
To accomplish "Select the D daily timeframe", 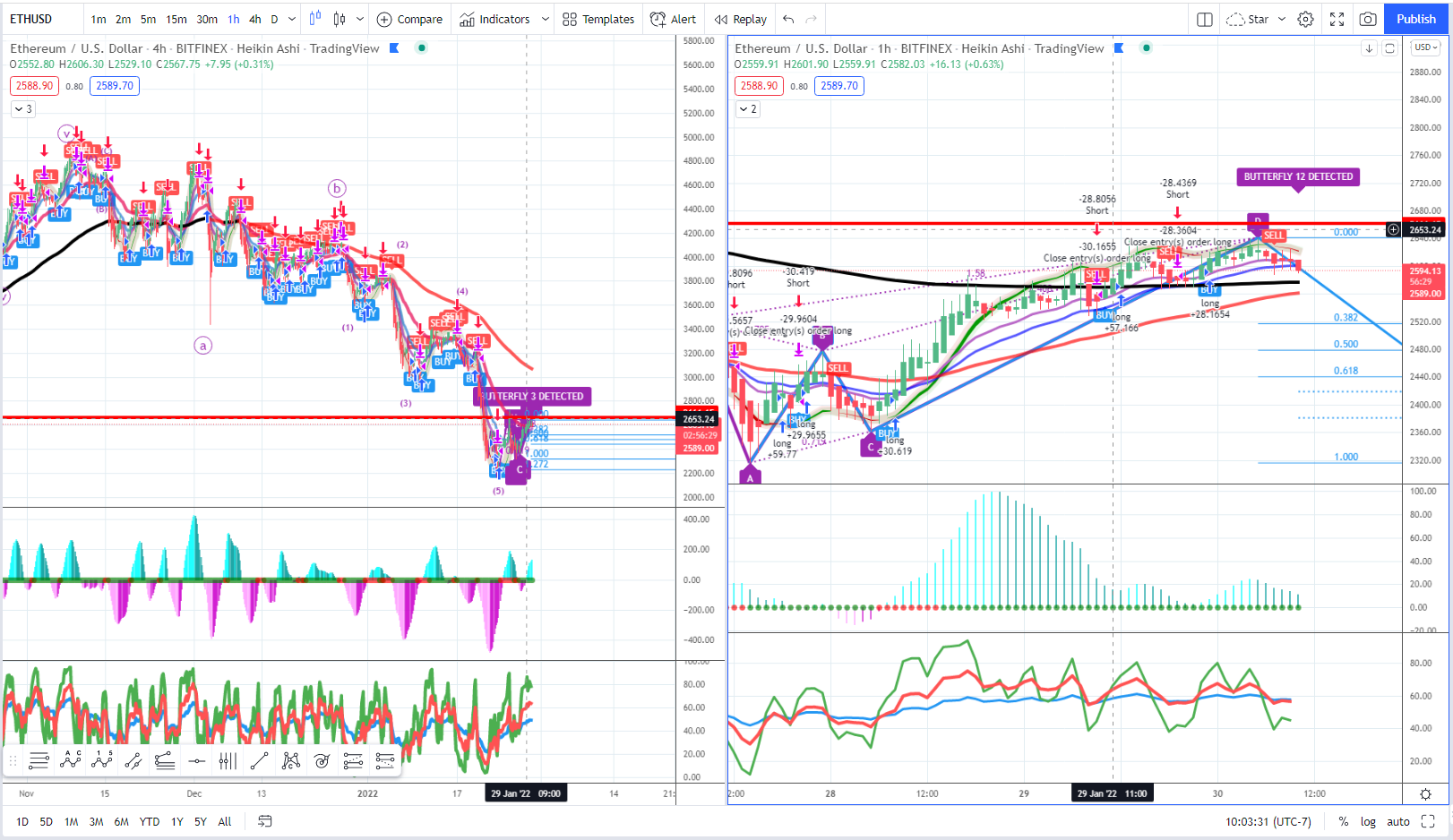I will 274,19.
